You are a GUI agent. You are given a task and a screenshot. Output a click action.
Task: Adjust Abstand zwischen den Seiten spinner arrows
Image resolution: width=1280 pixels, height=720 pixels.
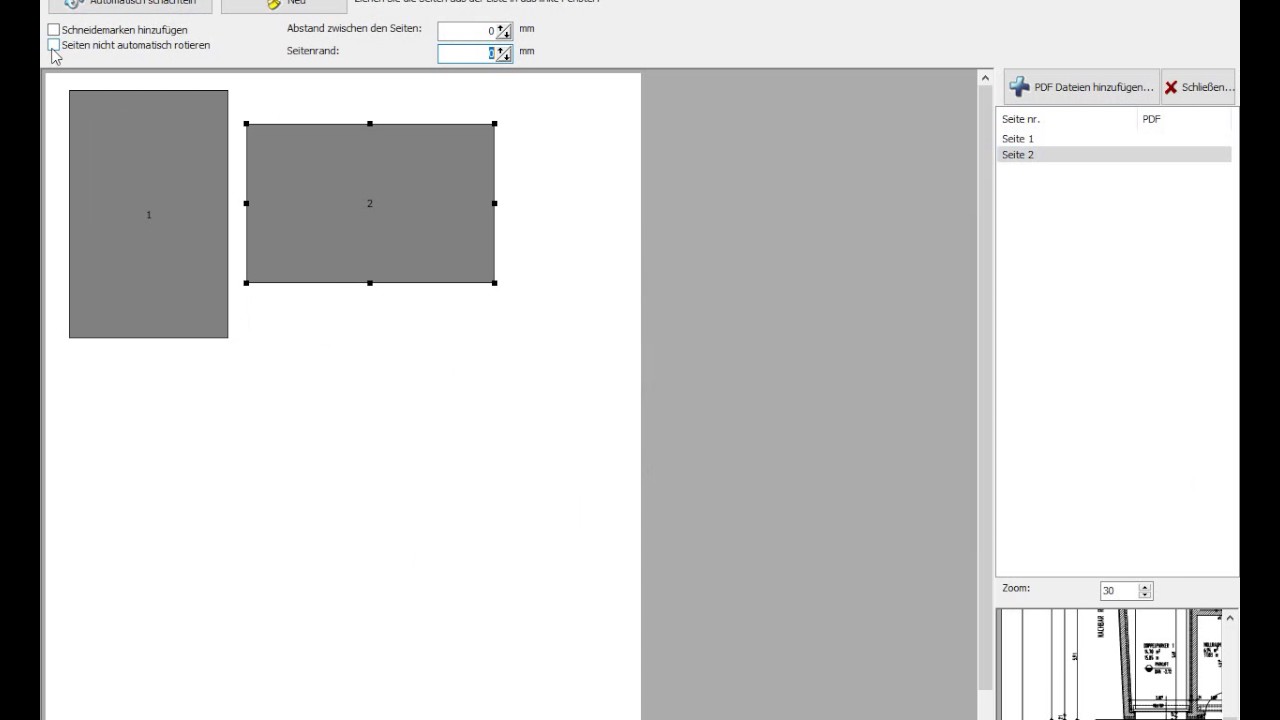[x=504, y=31]
